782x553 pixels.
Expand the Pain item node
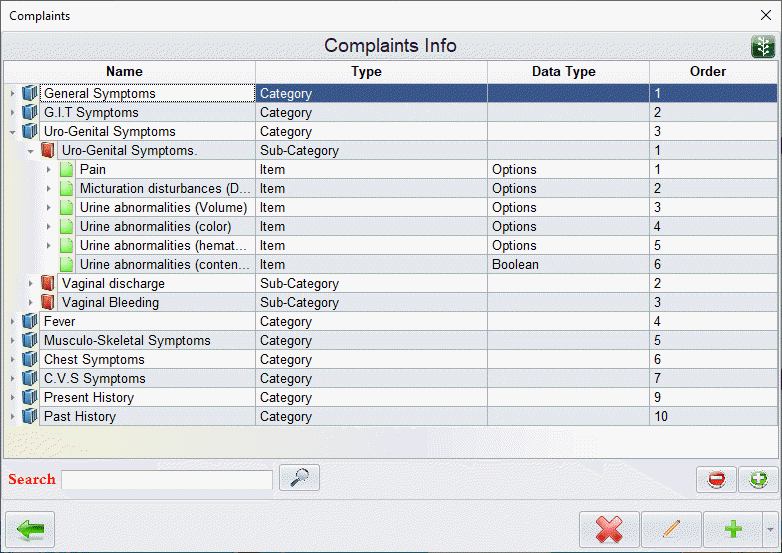[x=48, y=170]
